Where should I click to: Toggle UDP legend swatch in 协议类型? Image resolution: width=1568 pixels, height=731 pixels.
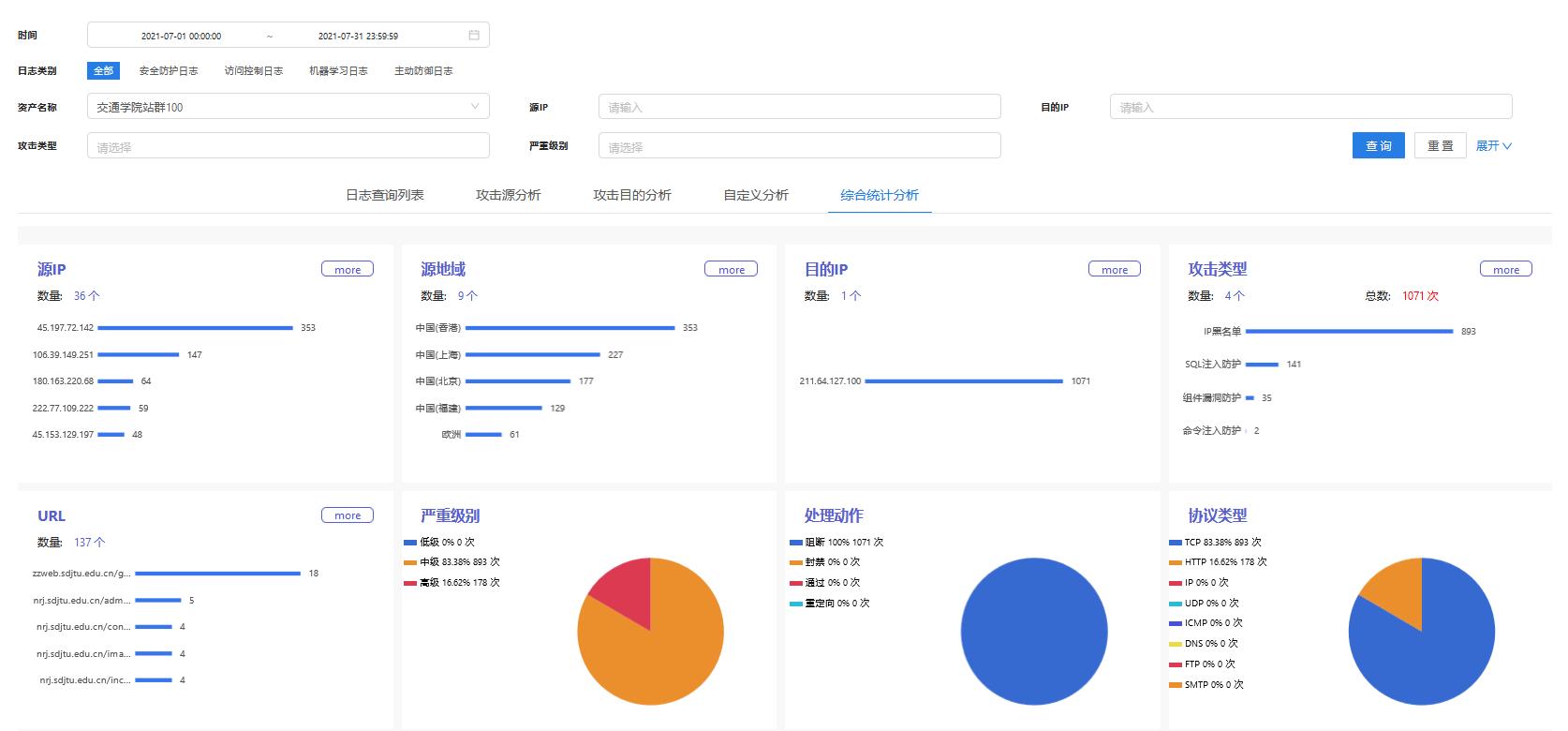1176,604
